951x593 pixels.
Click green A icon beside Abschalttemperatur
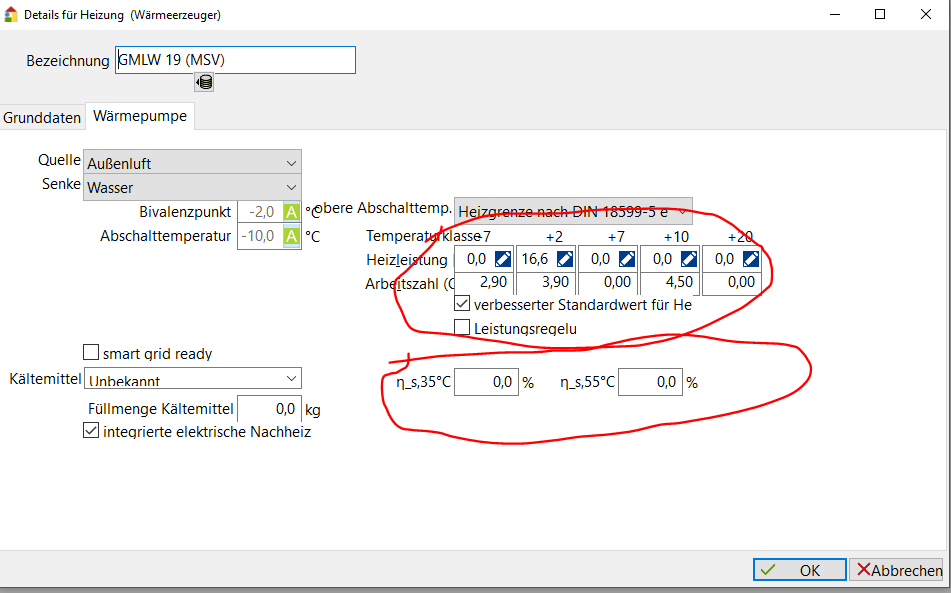(x=292, y=236)
